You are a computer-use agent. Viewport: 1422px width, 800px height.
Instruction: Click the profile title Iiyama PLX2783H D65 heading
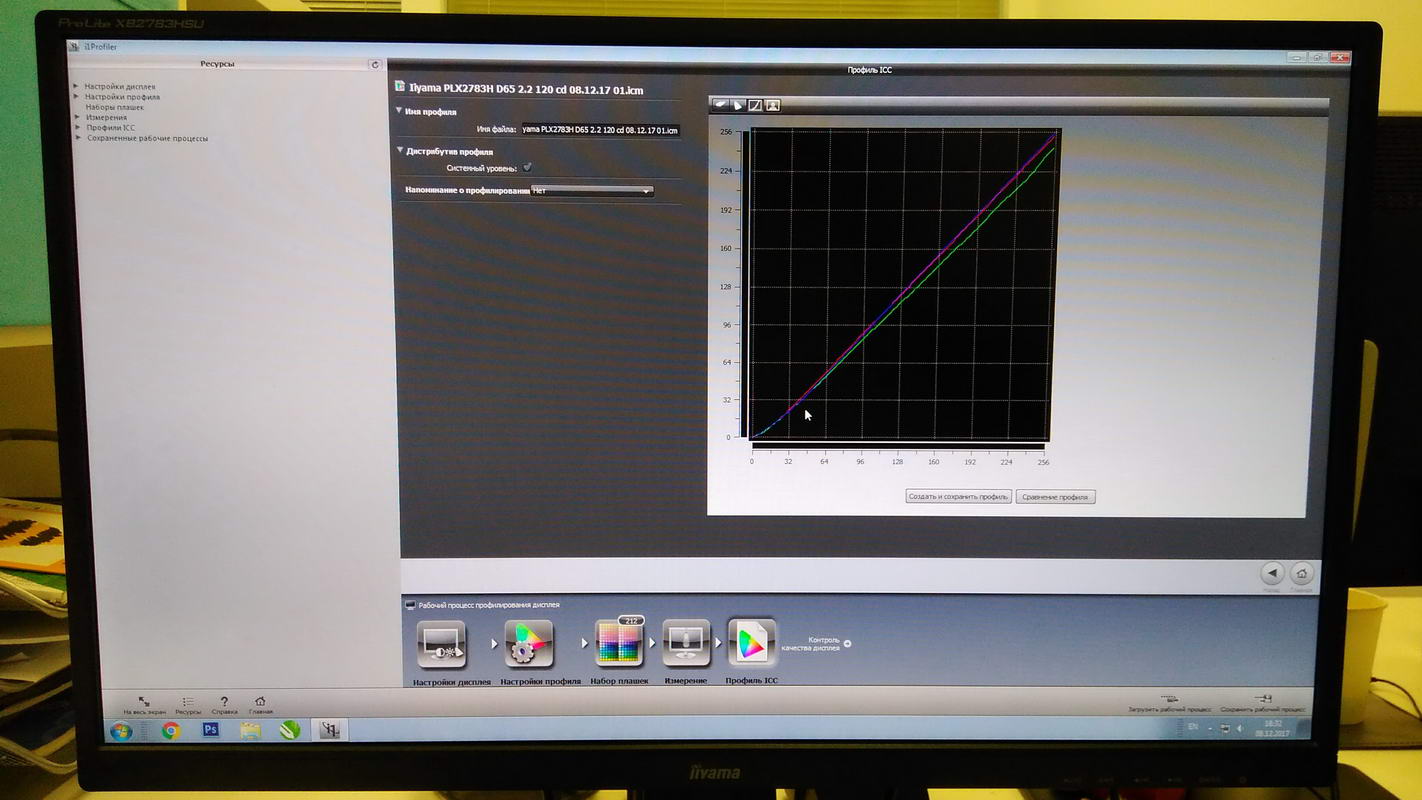click(526, 90)
